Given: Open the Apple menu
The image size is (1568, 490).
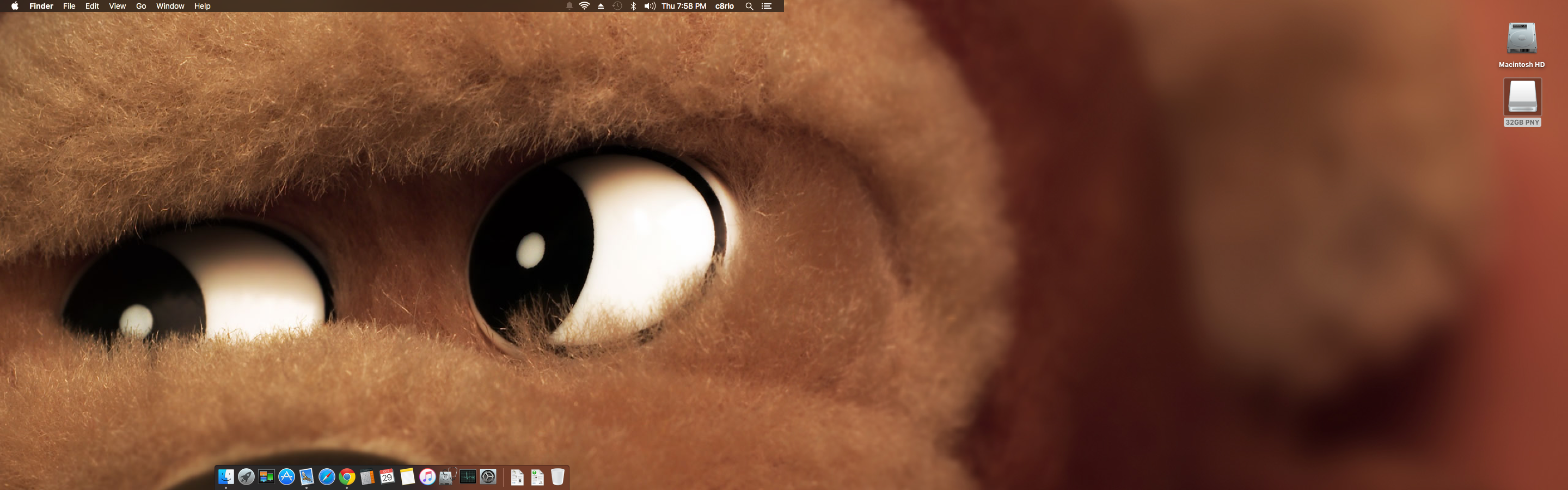Looking at the screenshot, I should 15,6.
